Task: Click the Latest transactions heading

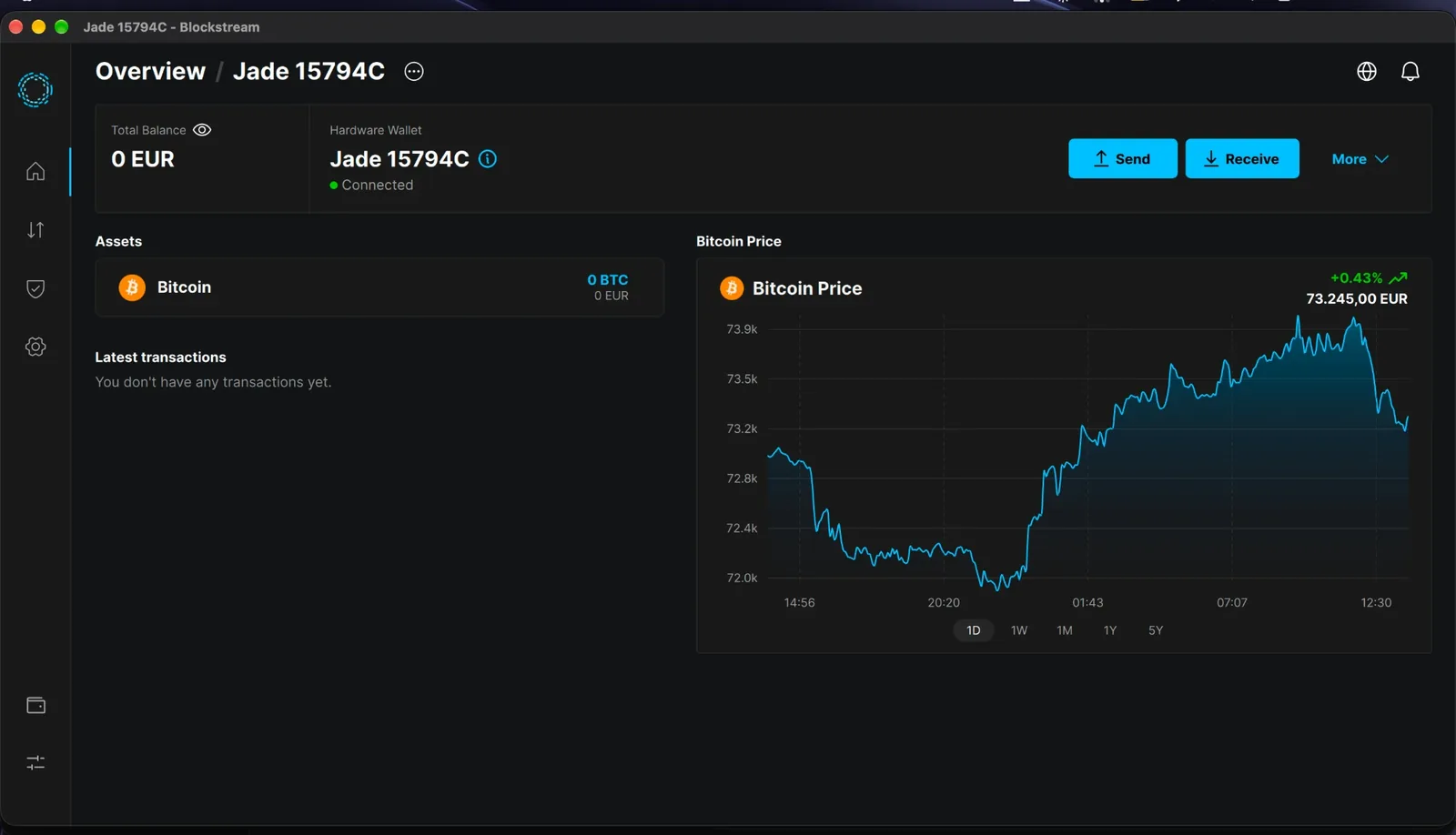Action: point(161,357)
